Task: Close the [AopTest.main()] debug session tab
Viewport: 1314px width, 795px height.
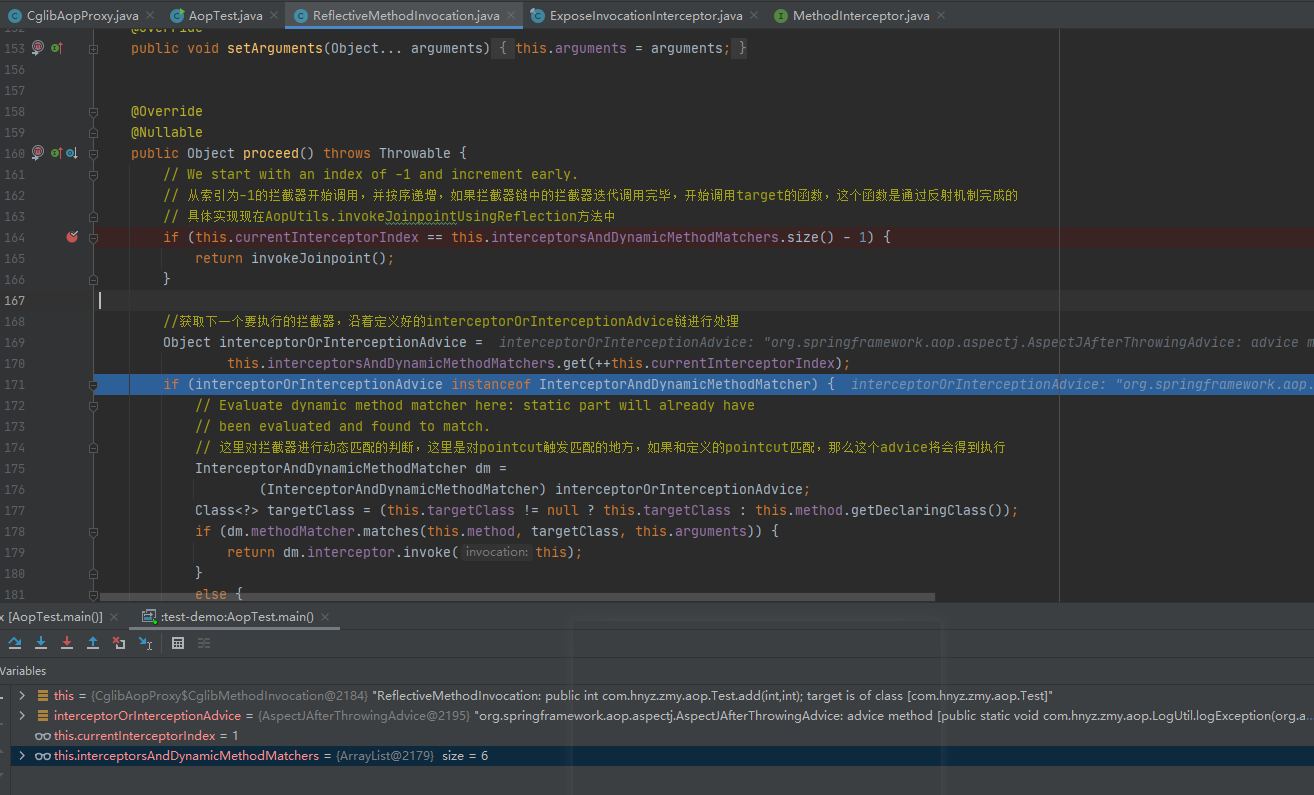Action: pos(114,617)
